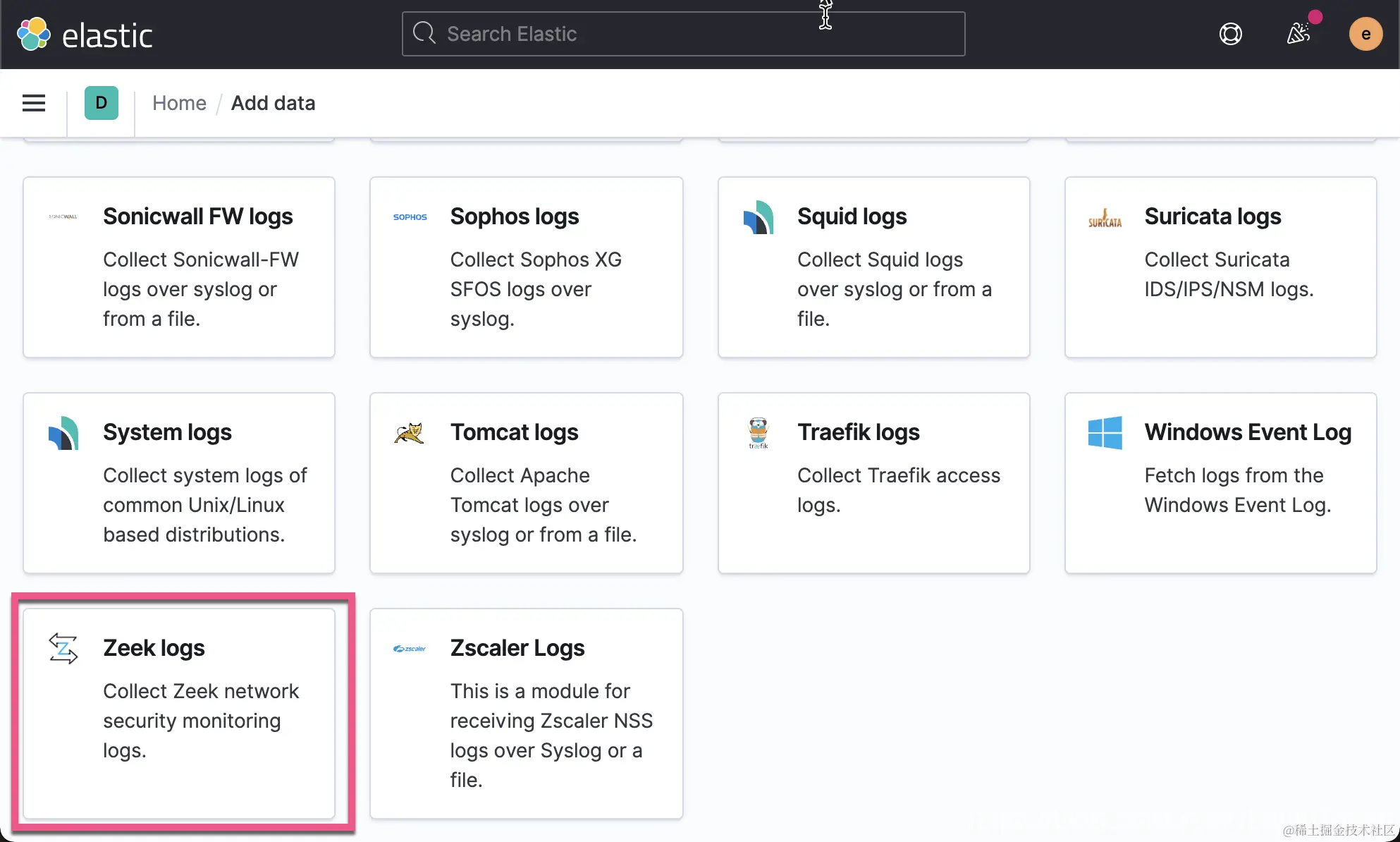Open the hamburger navigation menu
This screenshot has width=1400, height=842.
(34, 103)
